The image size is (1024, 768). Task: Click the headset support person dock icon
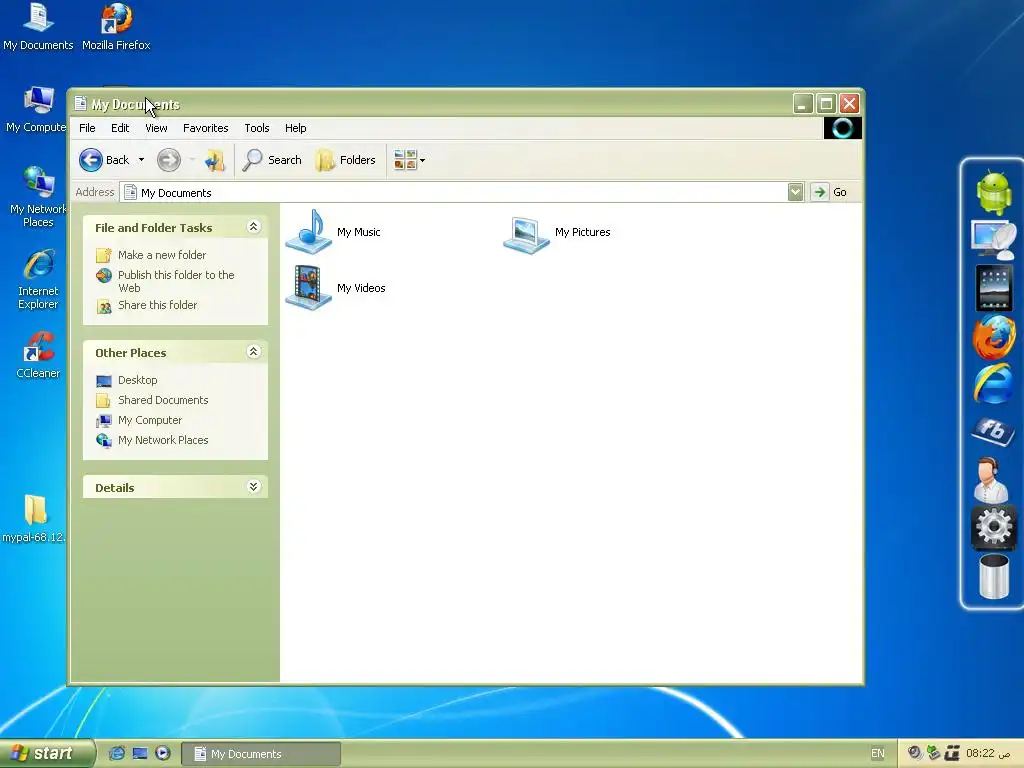(991, 479)
